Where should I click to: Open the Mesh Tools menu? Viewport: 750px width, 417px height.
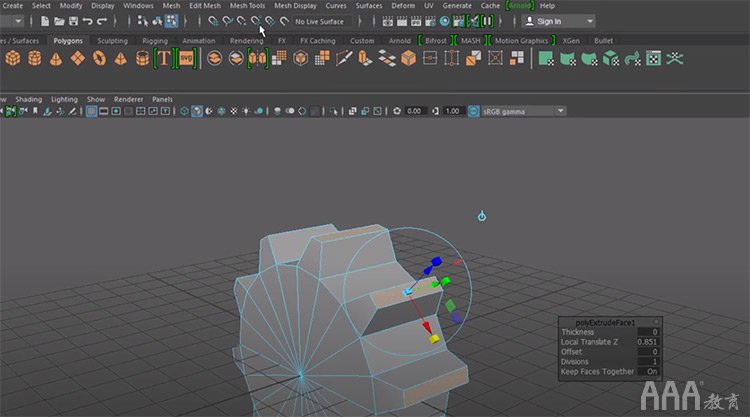247,6
